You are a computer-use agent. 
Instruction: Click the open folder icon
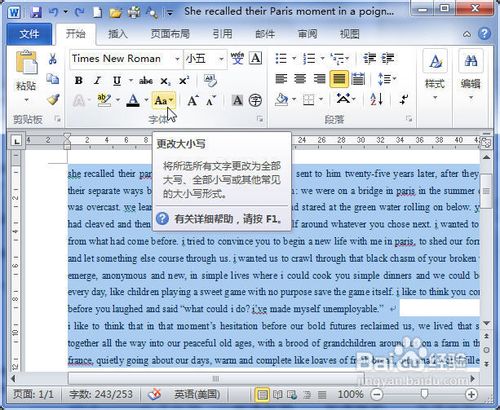pyautogui.click(x=116, y=13)
